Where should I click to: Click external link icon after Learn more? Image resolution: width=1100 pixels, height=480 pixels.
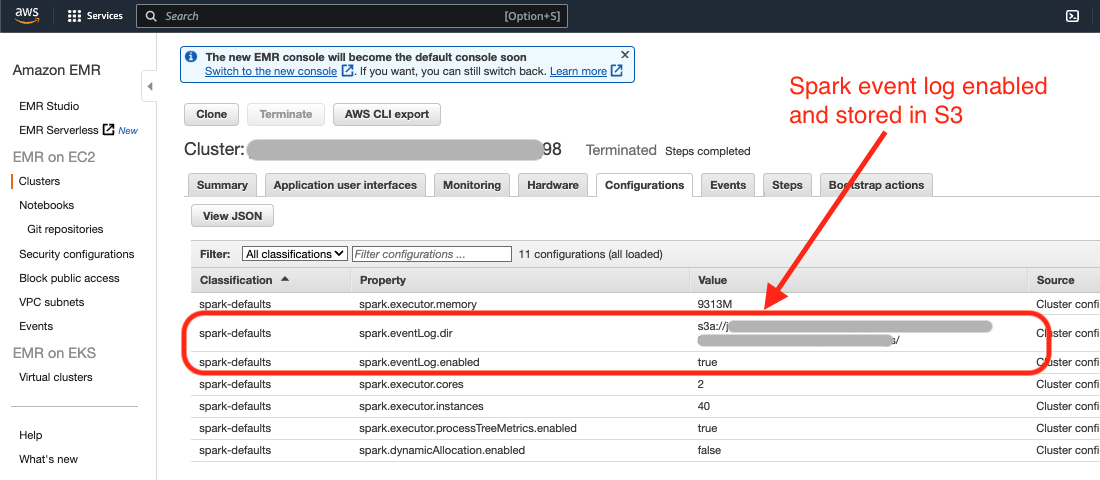(616, 71)
